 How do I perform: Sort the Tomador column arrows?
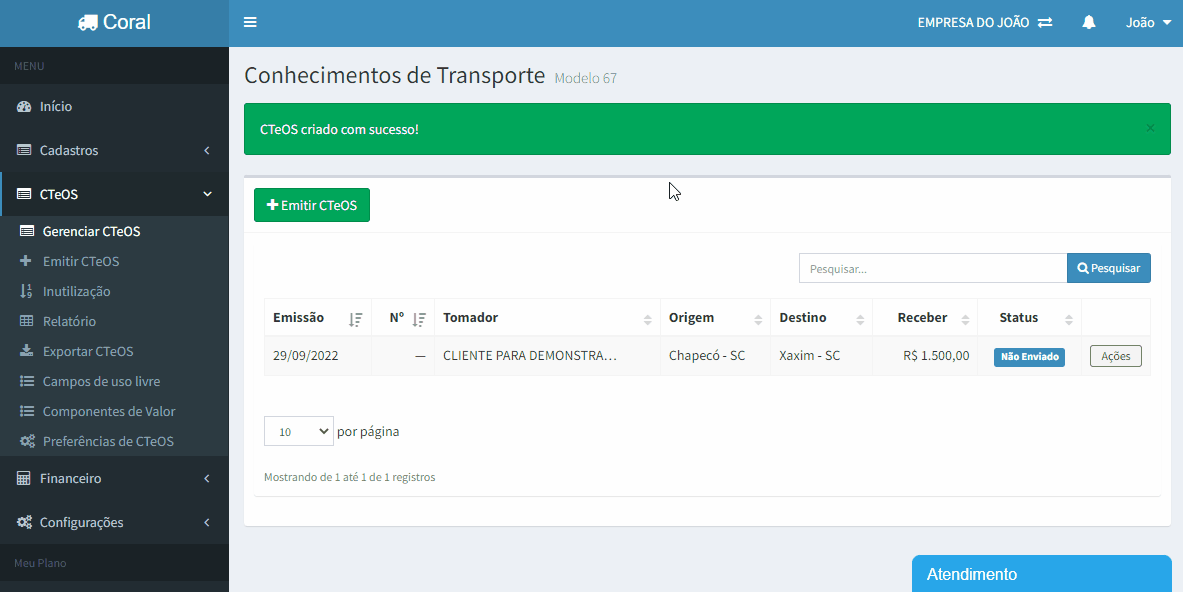coord(648,319)
